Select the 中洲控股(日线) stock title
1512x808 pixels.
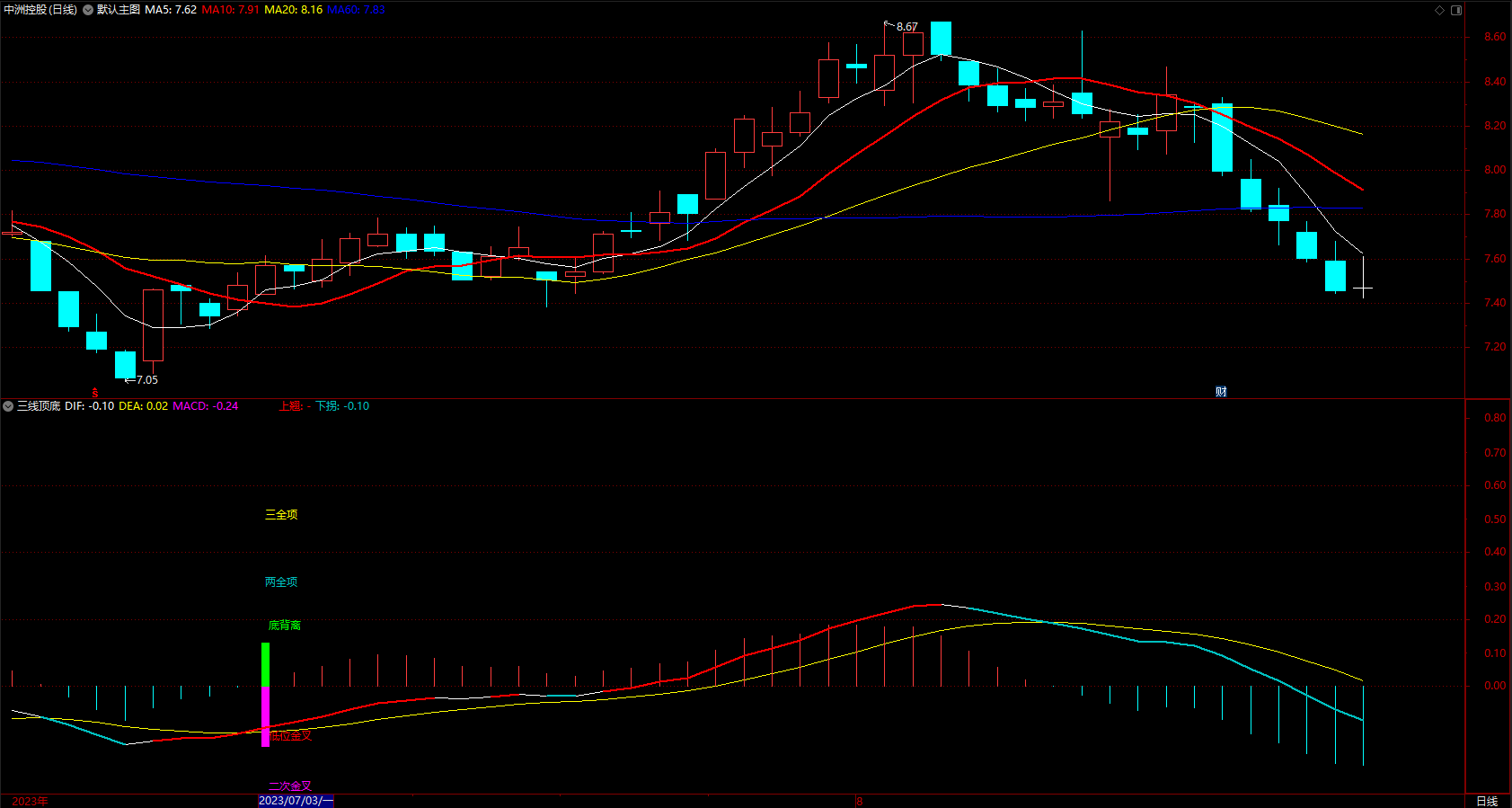click(40, 10)
